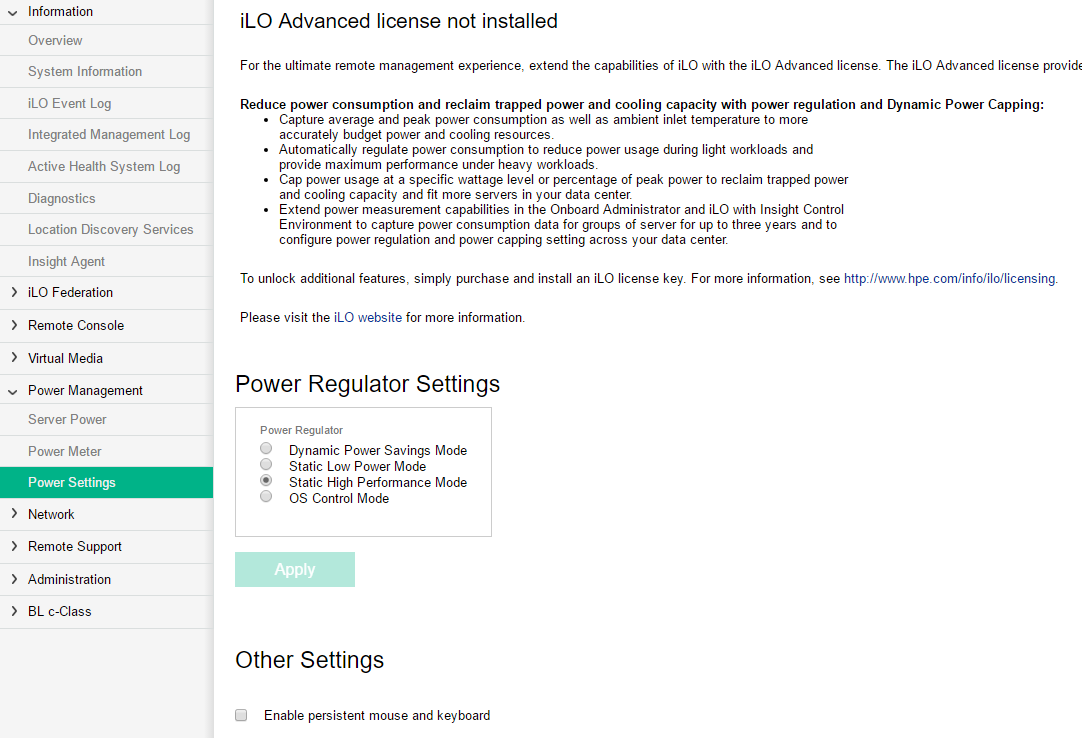The height and width of the screenshot is (738, 1082).
Task: Choose Static Low Power Mode option
Action: [266, 465]
